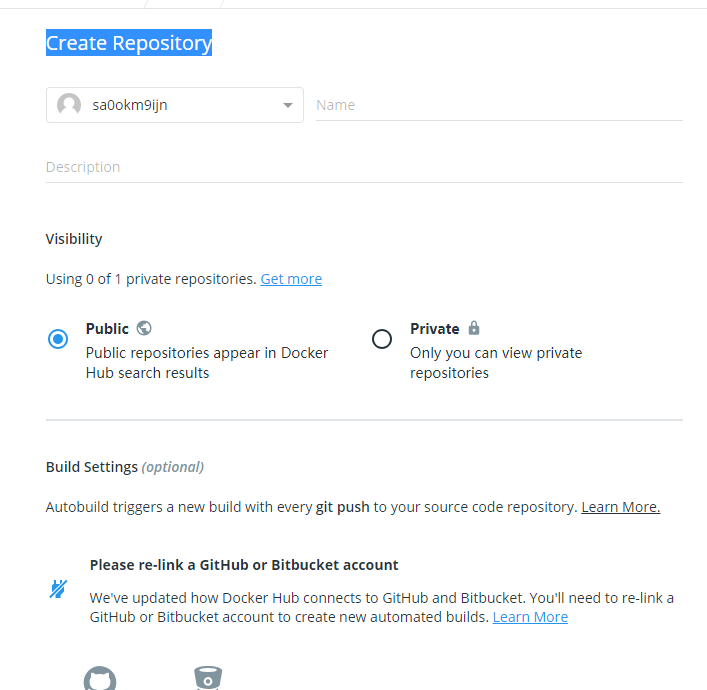
Task: Click the user avatar for sa0okm9ijn
Action: pyautogui.click(x=69, y=105)
